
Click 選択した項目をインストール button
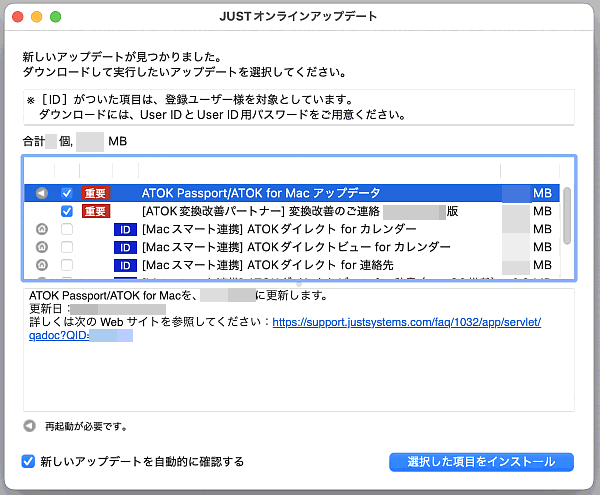click(481, 462)
